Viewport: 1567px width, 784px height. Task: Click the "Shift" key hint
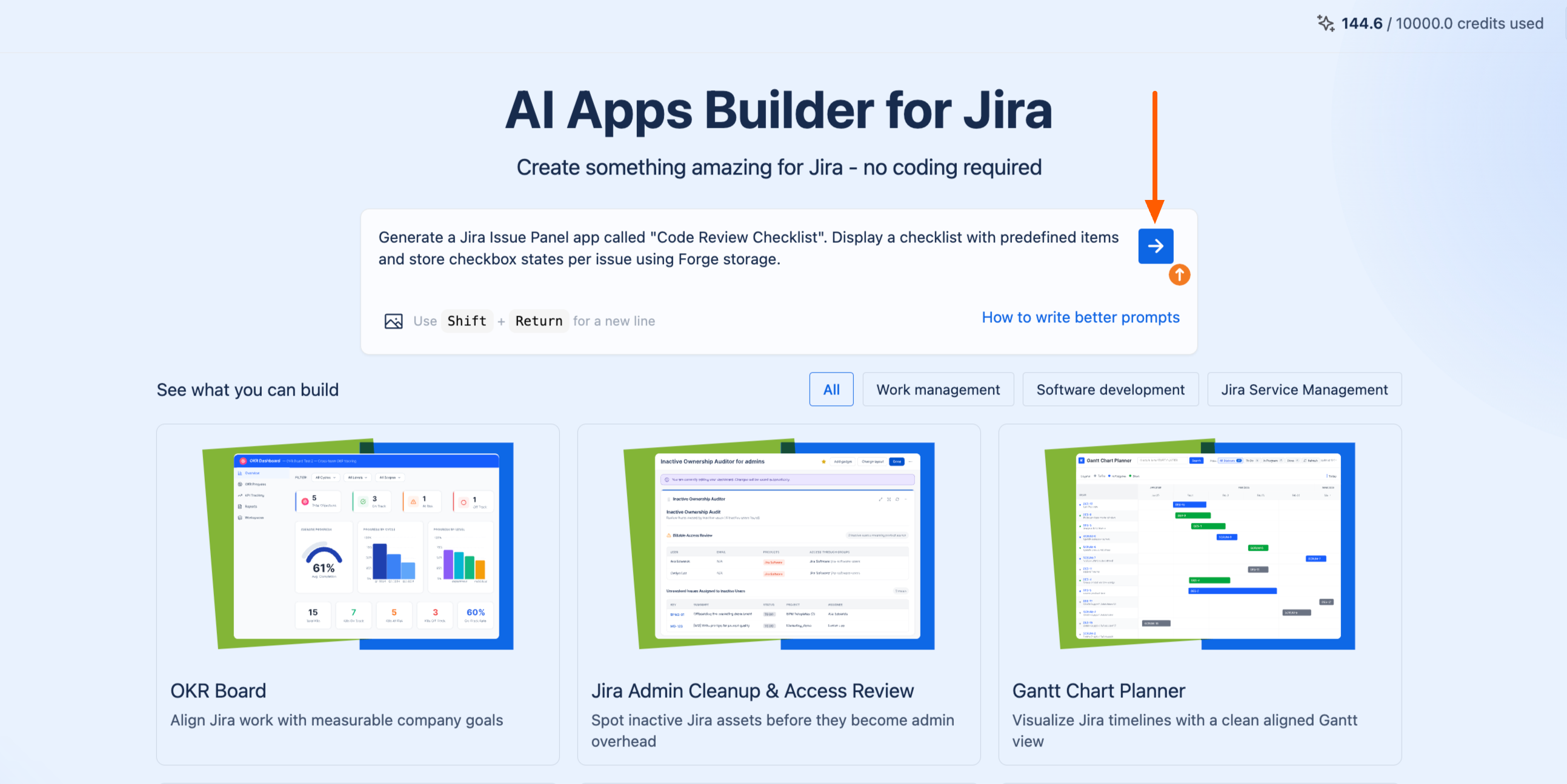coord(467,321)
